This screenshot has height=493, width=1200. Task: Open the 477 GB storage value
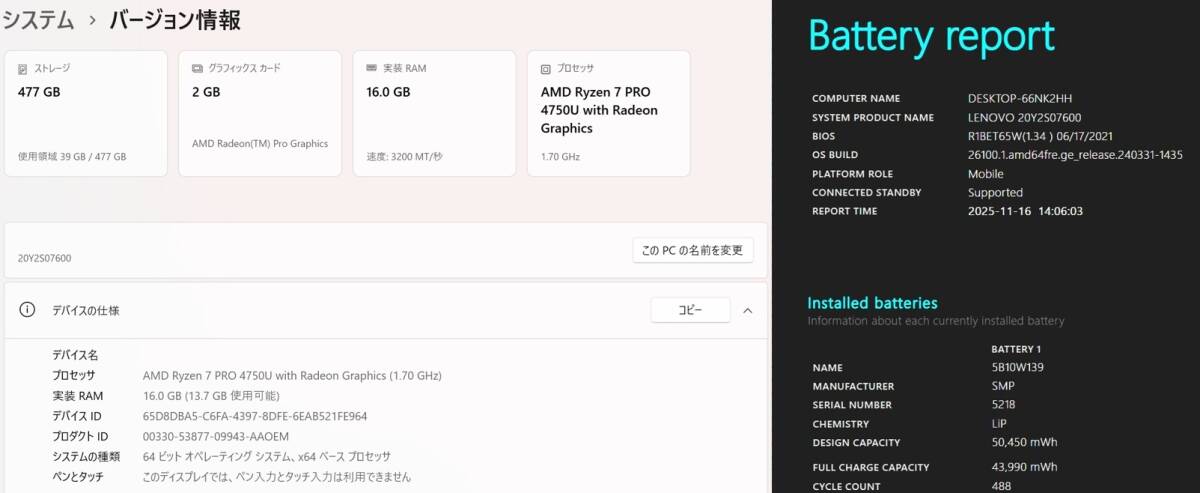[x=40, y=92]
